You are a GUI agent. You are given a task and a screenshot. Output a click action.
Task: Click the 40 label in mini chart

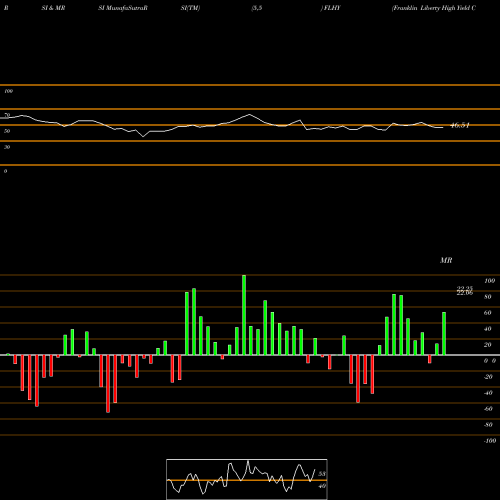[x=322, y=486]
